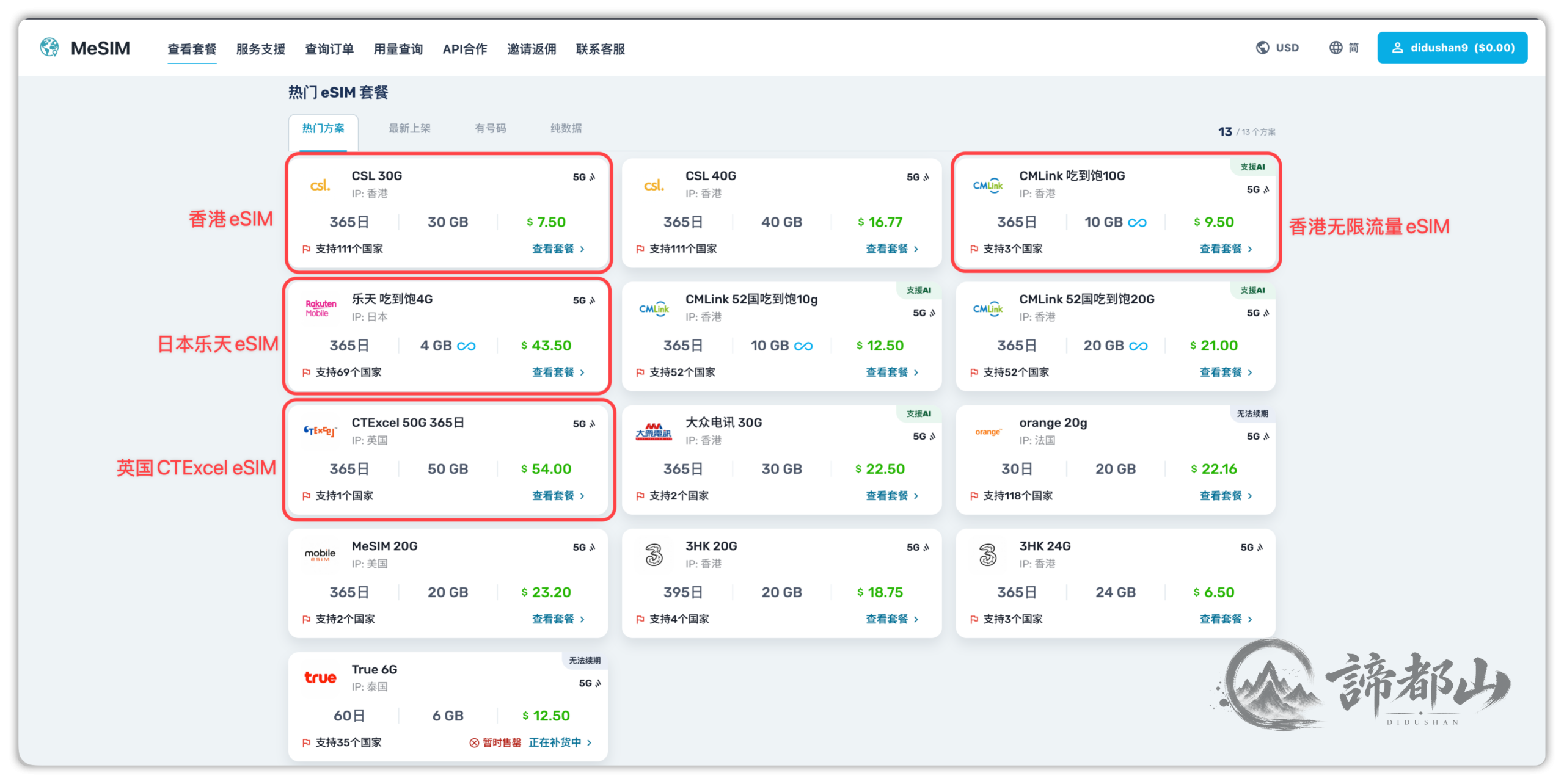Click the price $ 6.50 on 3HK 24G
The width and height of the screenshot is (1564, 784).
[x=1214, y=592]
